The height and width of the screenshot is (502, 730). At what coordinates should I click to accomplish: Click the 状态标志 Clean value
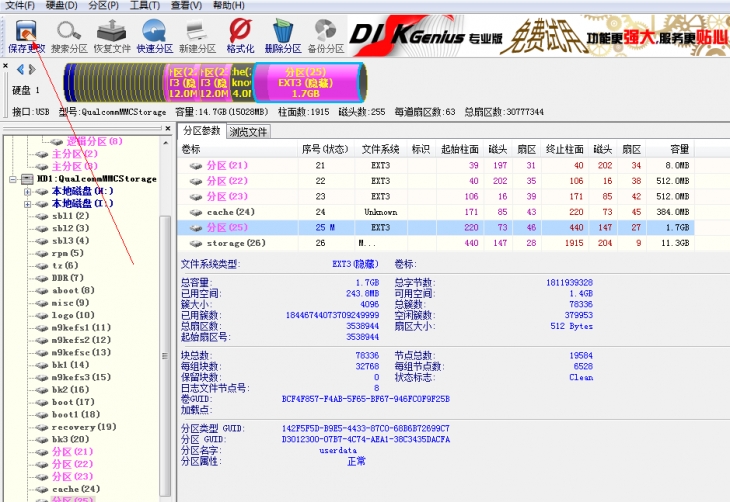pyautogui.click(x=581, y=377)
